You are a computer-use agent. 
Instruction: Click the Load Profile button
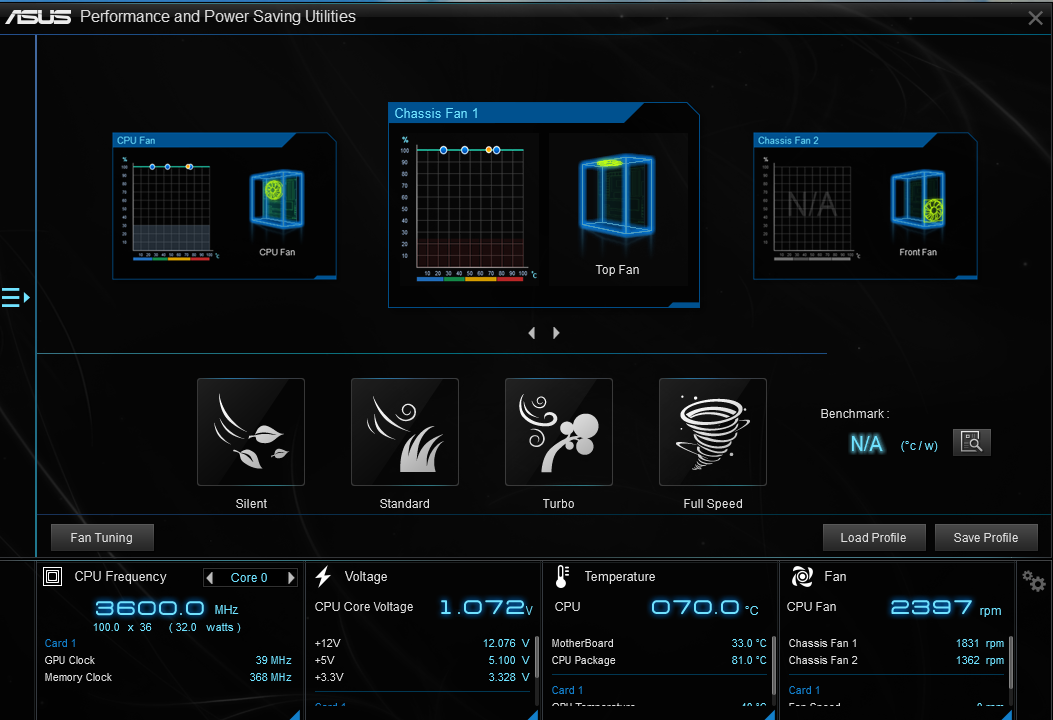point(874,537)
